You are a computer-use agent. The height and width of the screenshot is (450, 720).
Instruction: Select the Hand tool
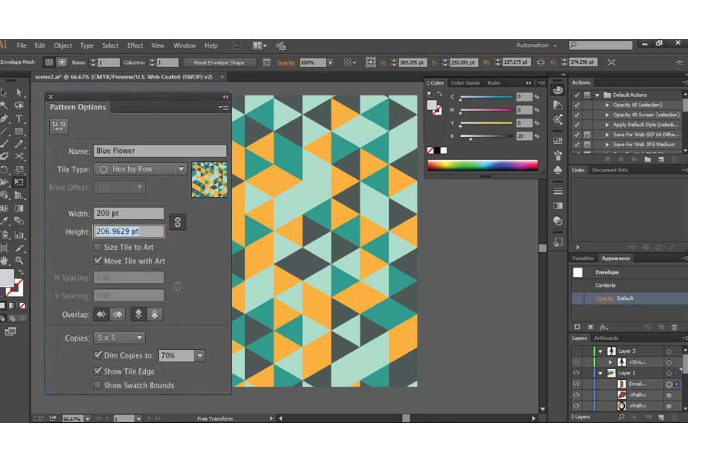coord(4,260)
